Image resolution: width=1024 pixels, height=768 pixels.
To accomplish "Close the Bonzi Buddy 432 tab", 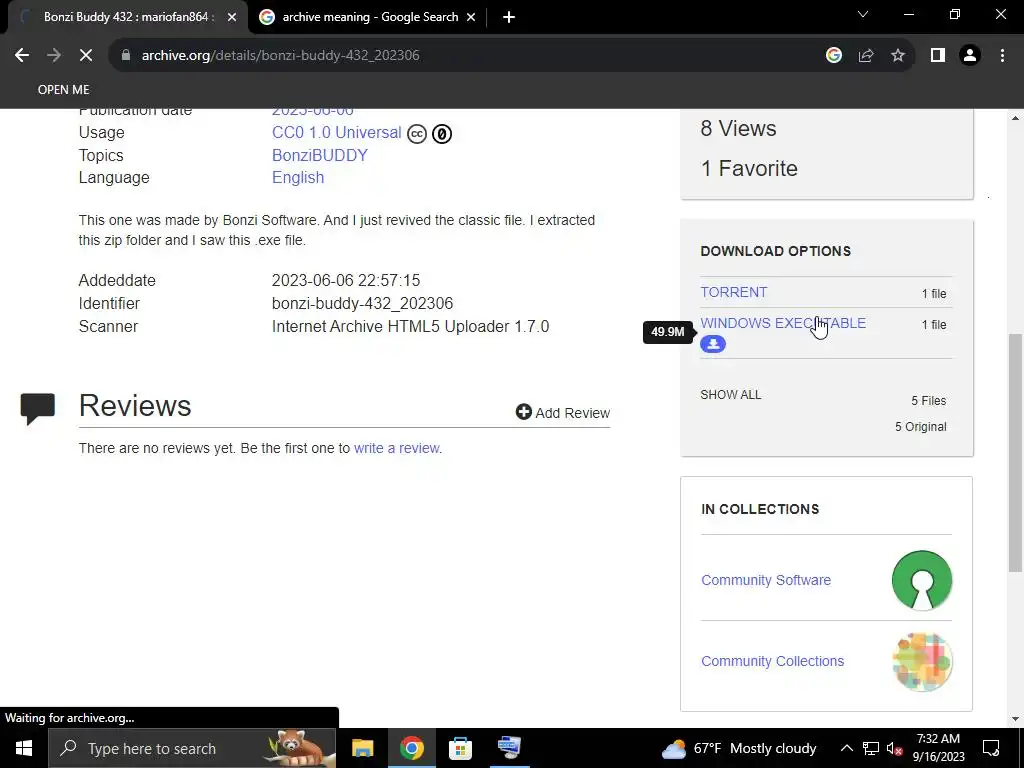I will 232,17.
